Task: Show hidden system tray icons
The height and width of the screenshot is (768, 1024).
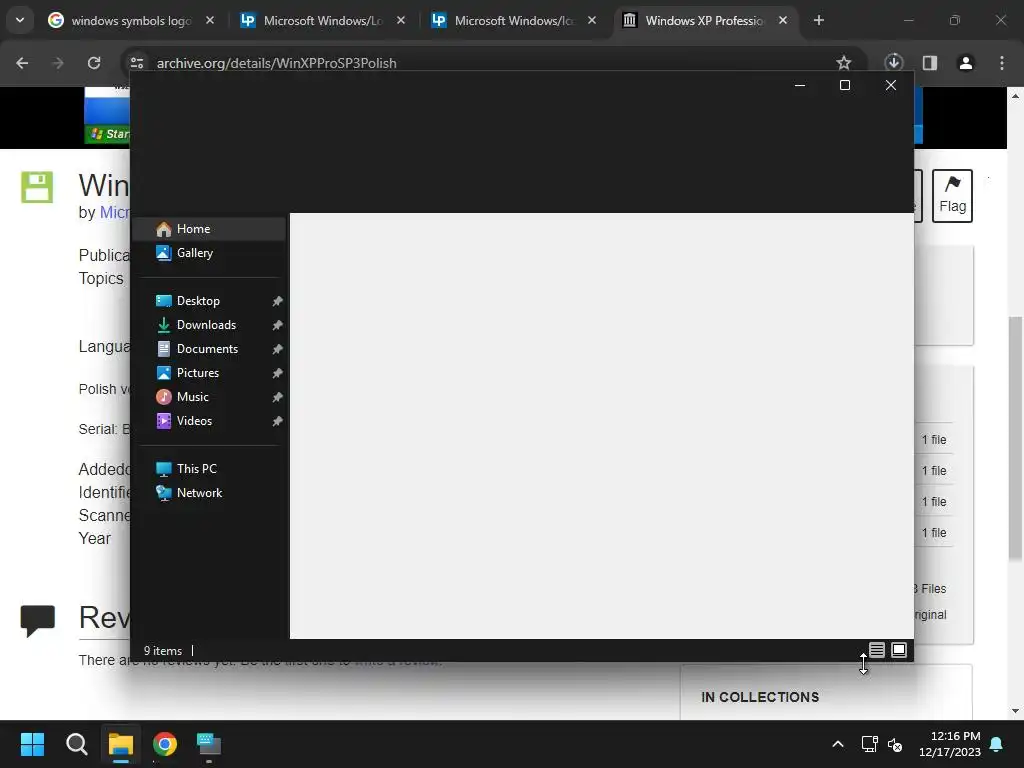Action: pyautogui.click(x=838, y=744)
